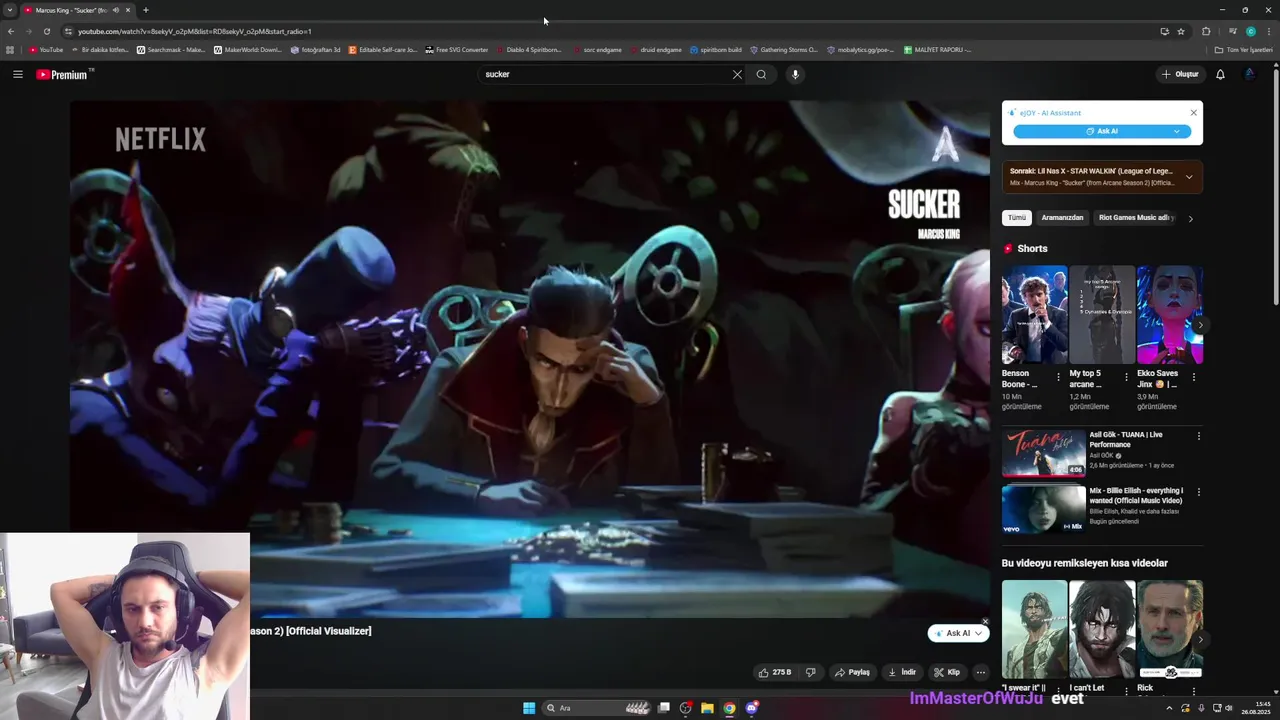Select the Riot Games Music chip

1135,217
